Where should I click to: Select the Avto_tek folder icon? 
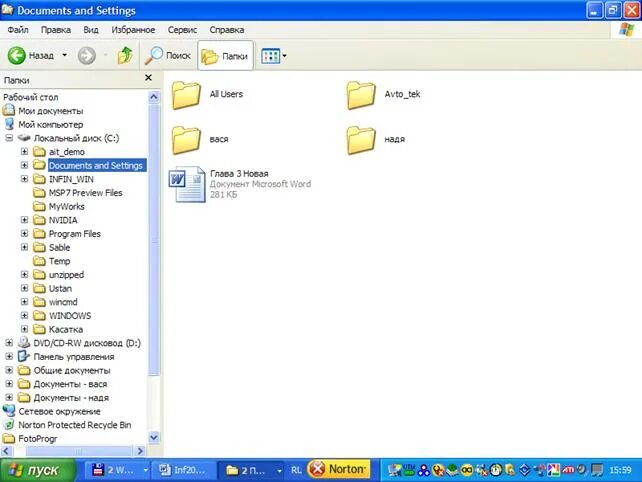[x=361, y=95]
